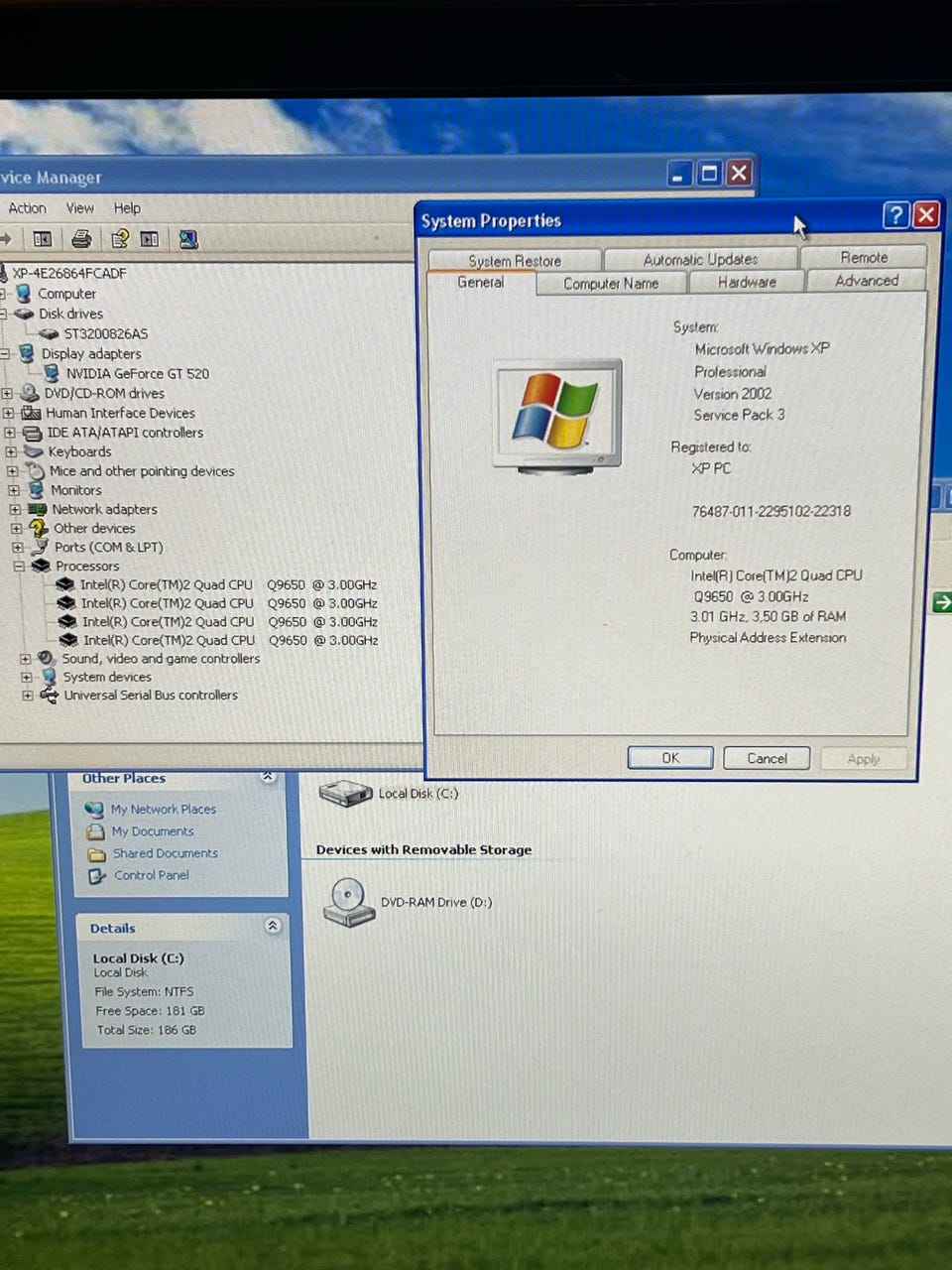Open the Remote tab
This screenshot has width=952, height=1270.
864,257
